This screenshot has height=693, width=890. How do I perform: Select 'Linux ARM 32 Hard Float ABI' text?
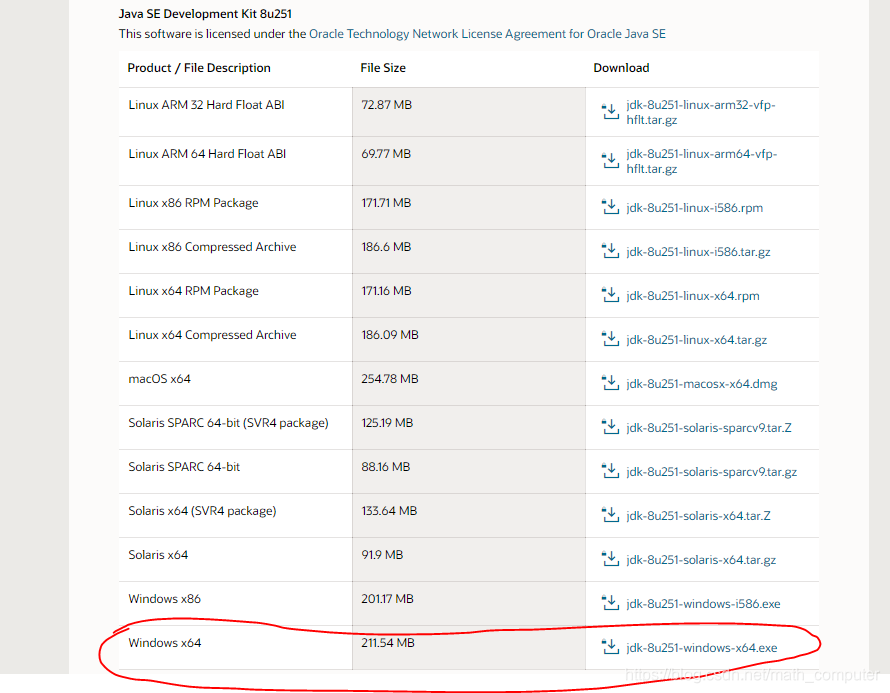pyautogui.click(x=206, y=105)
